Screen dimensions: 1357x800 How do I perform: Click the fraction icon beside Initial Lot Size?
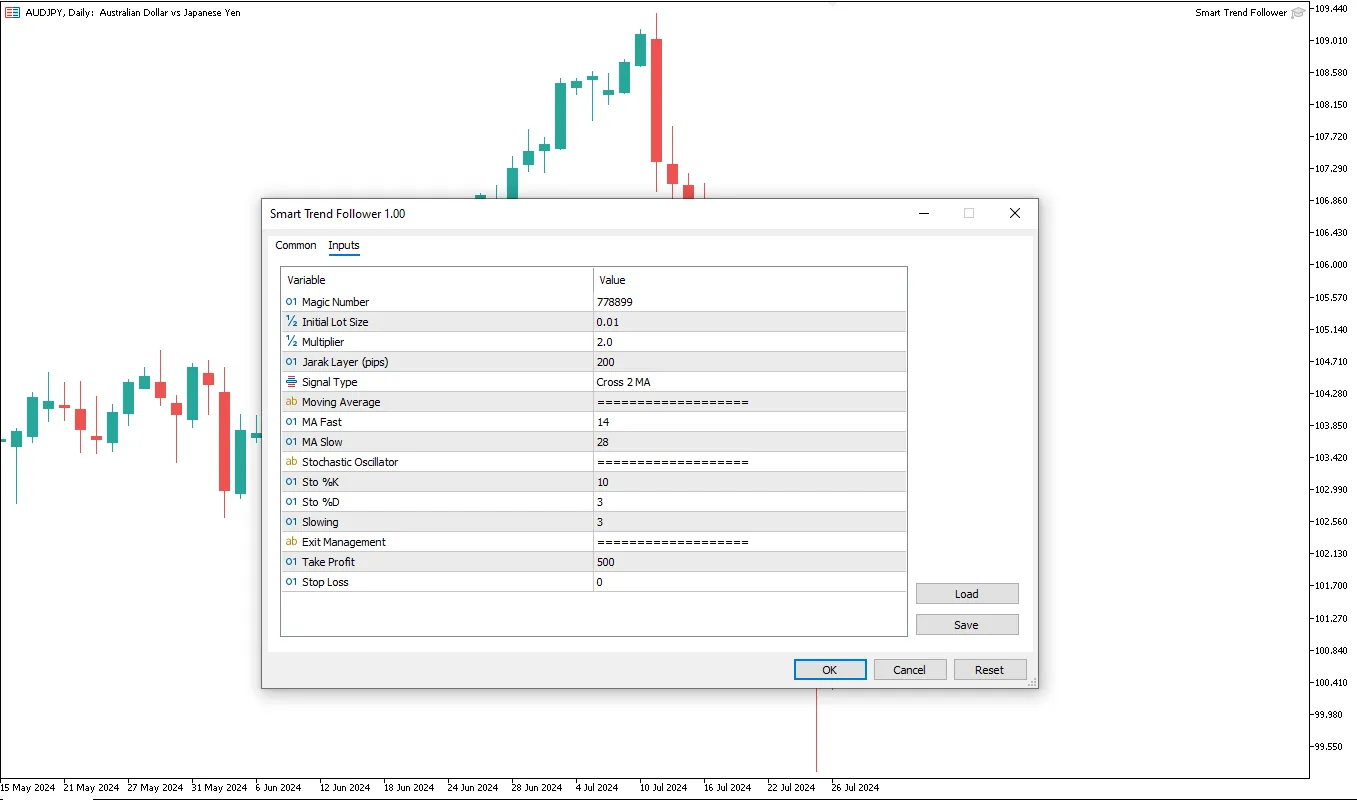[x=292, y=322]
